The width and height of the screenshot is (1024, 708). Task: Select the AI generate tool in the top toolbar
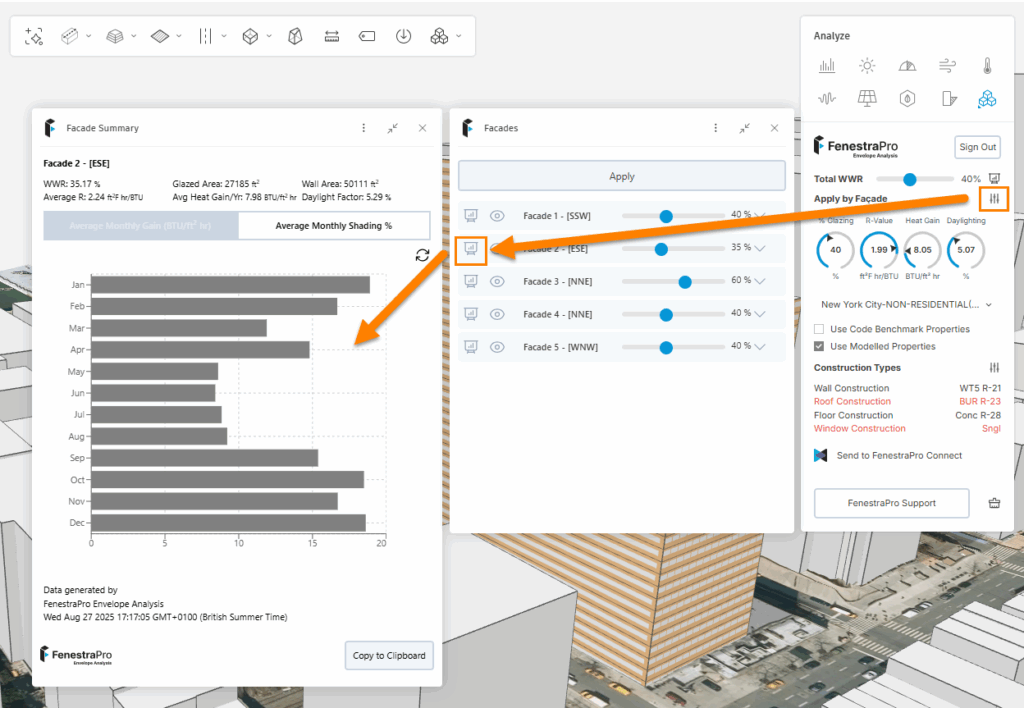[x=34, y=37]
